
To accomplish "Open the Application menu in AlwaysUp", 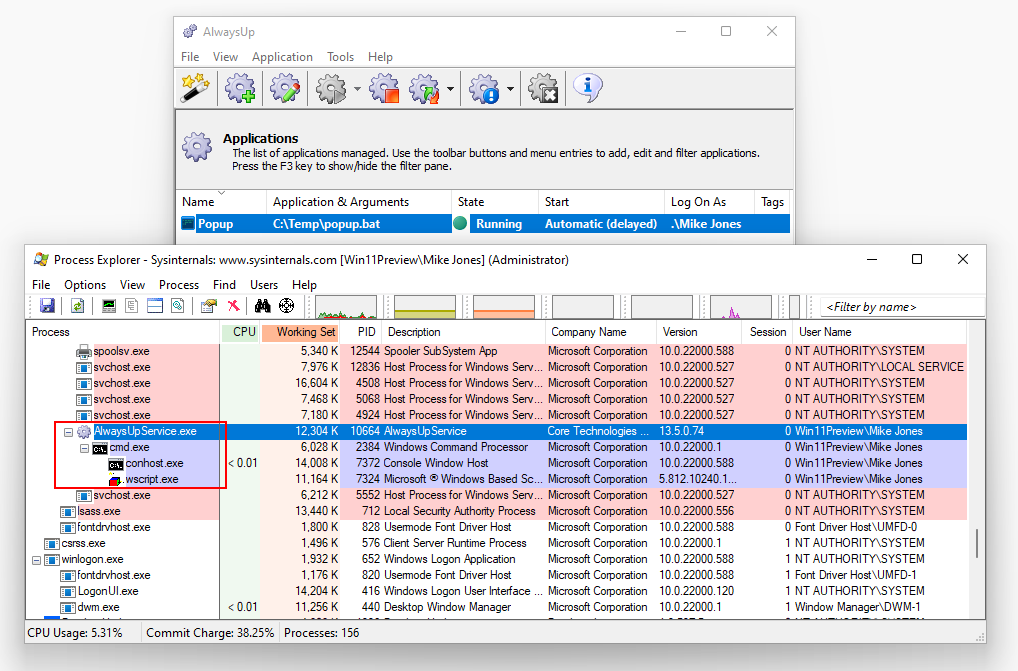I will click(x=282, y=57).
